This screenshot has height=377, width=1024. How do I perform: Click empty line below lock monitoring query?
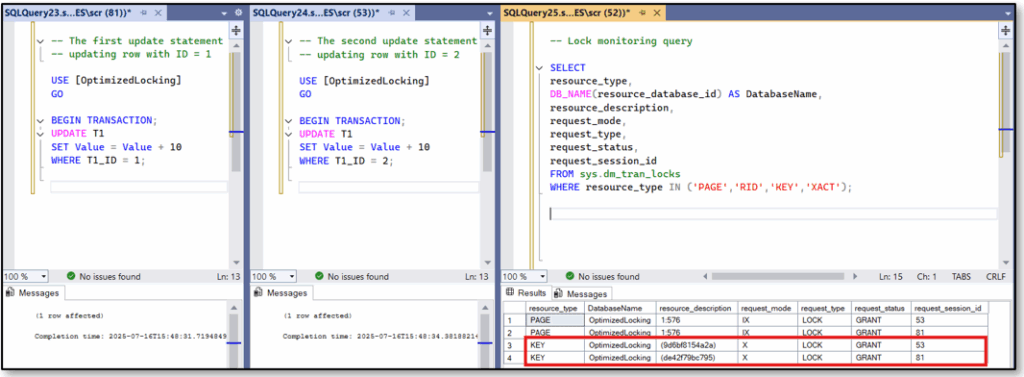(x=773, y=214)
